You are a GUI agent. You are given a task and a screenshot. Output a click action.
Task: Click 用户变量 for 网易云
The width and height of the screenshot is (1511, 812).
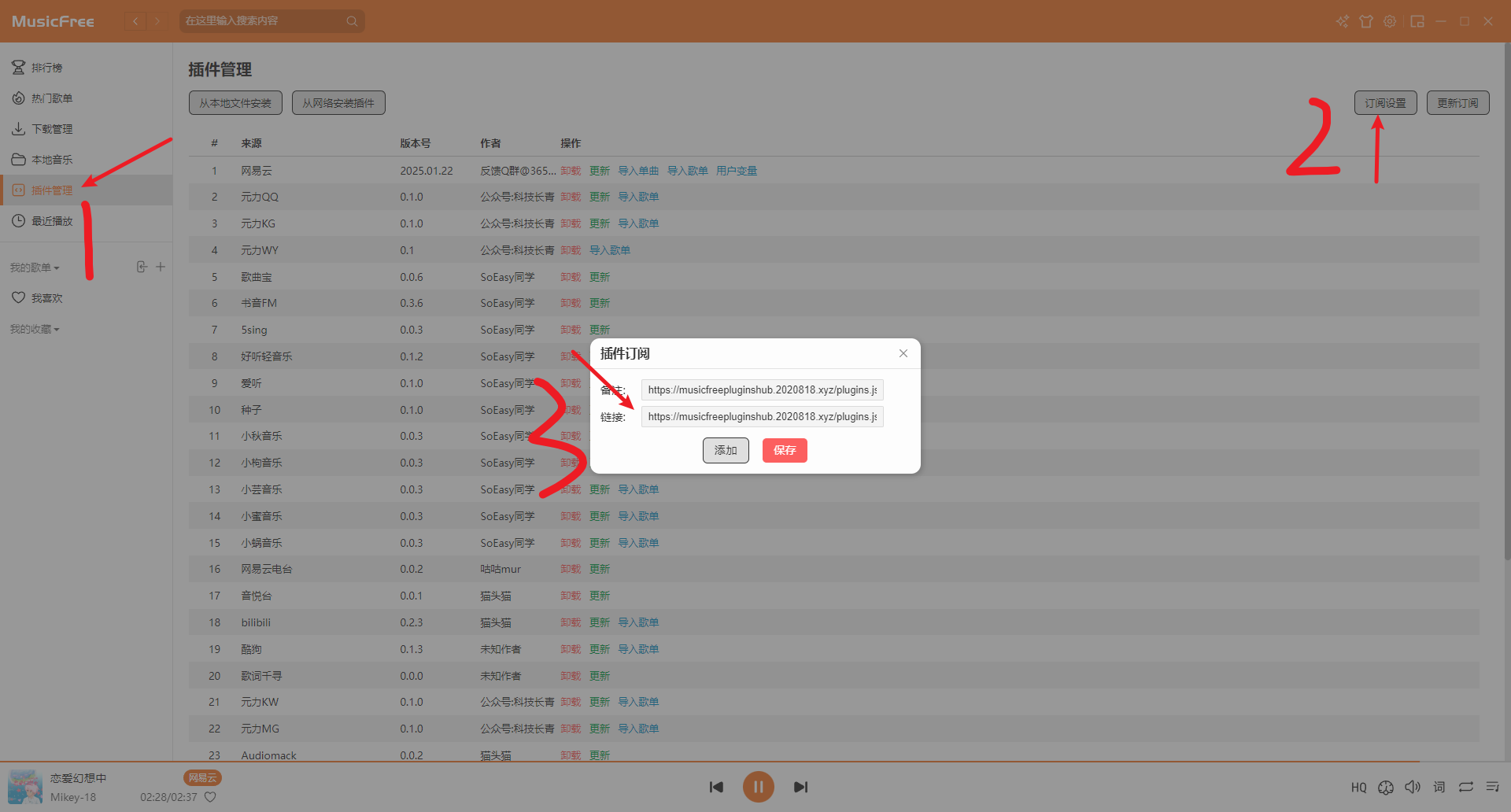737,171
